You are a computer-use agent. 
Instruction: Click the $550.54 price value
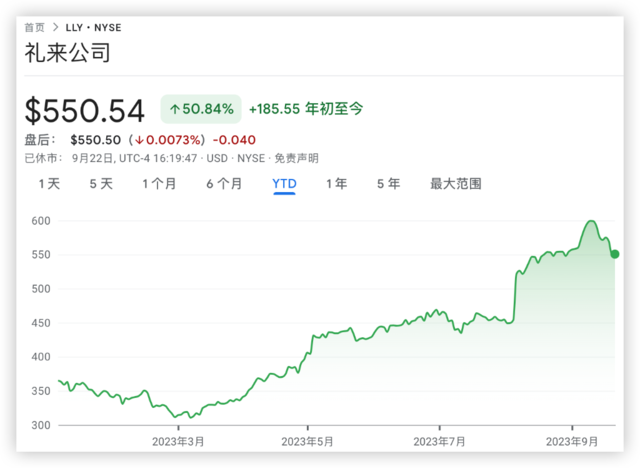(x=85, y=110)
